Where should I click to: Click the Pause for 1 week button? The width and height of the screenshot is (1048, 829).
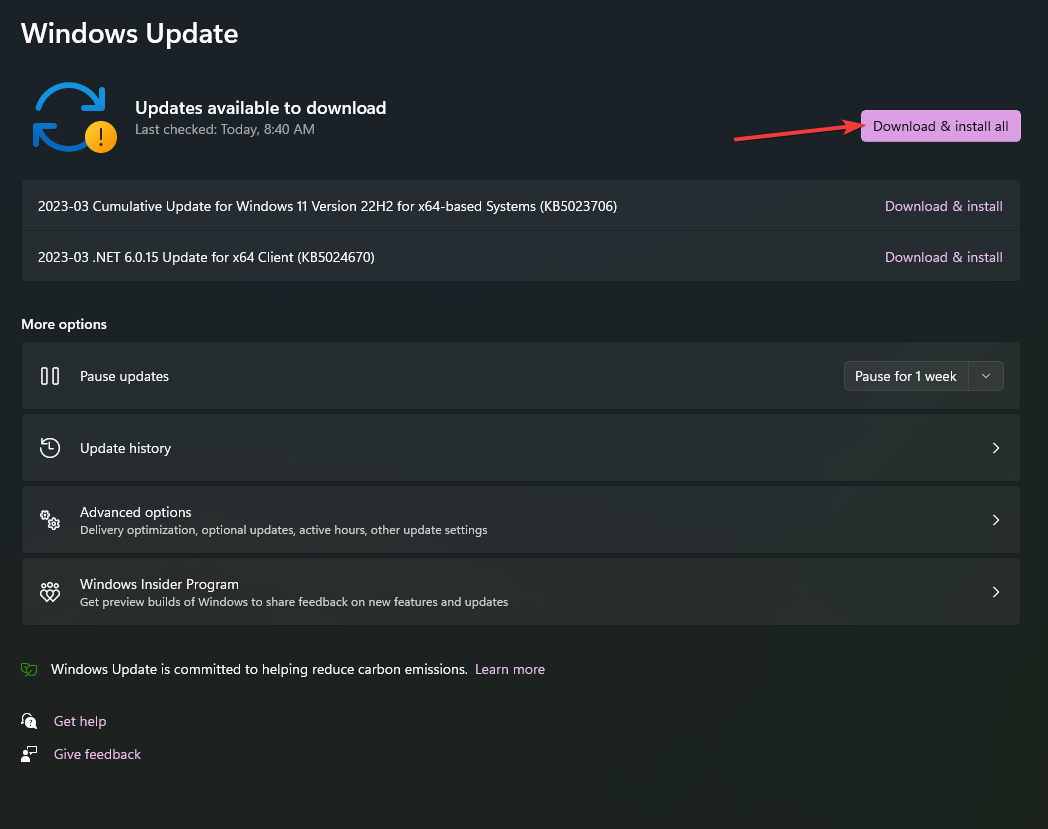click(906, 376)
